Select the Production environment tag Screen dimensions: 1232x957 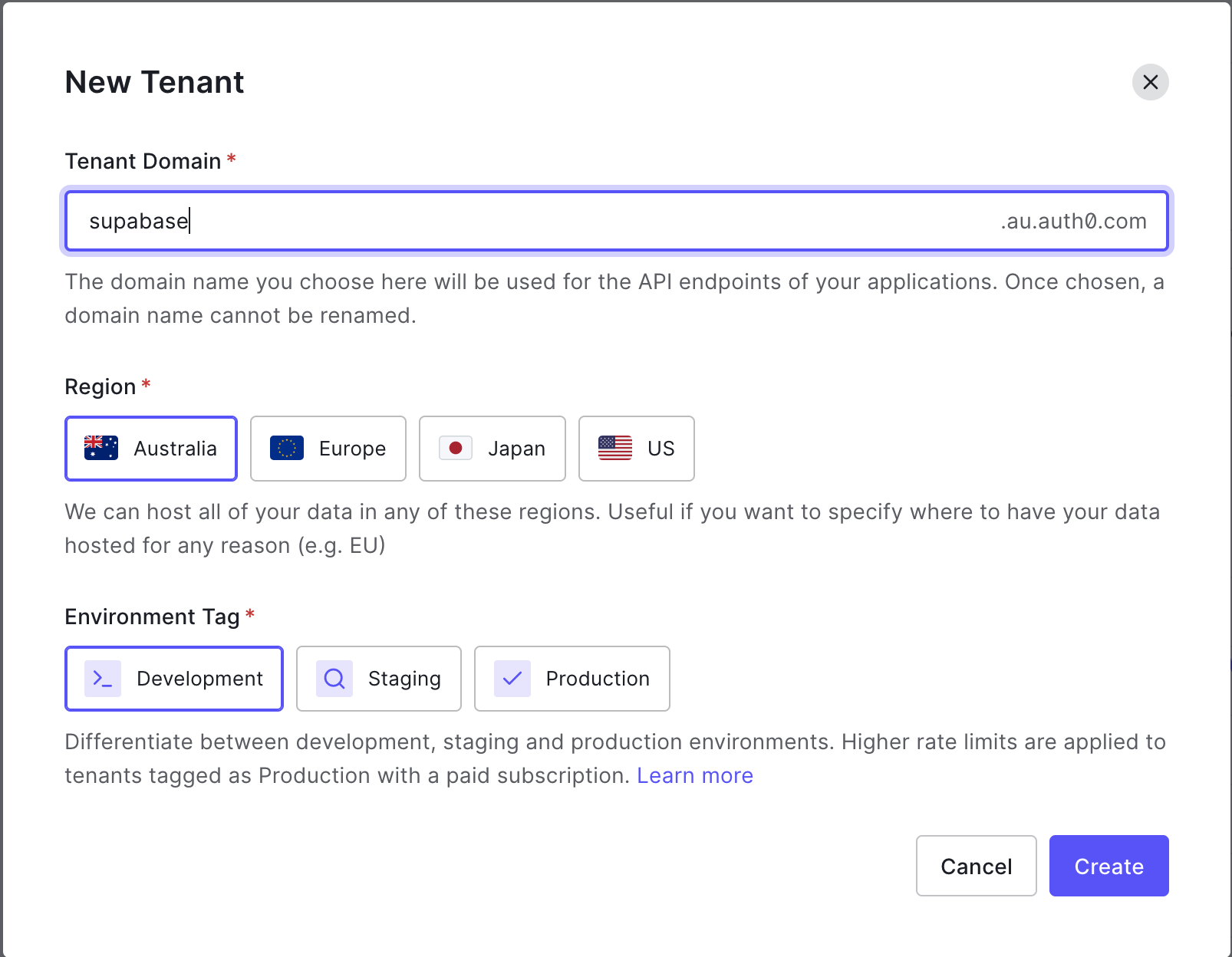click(x=572, y=679)
